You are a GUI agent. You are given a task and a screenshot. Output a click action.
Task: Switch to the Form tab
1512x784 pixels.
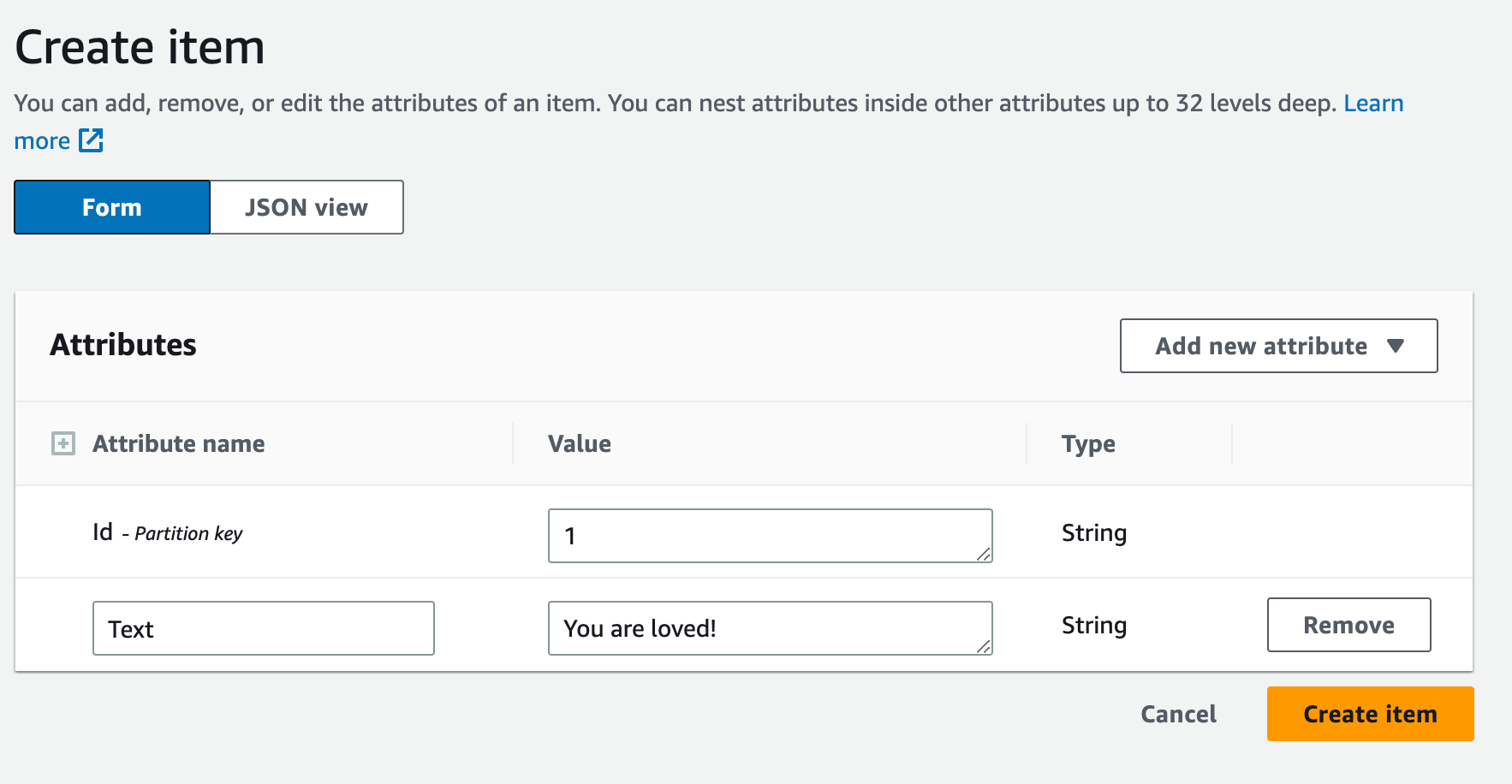[112, 207]
